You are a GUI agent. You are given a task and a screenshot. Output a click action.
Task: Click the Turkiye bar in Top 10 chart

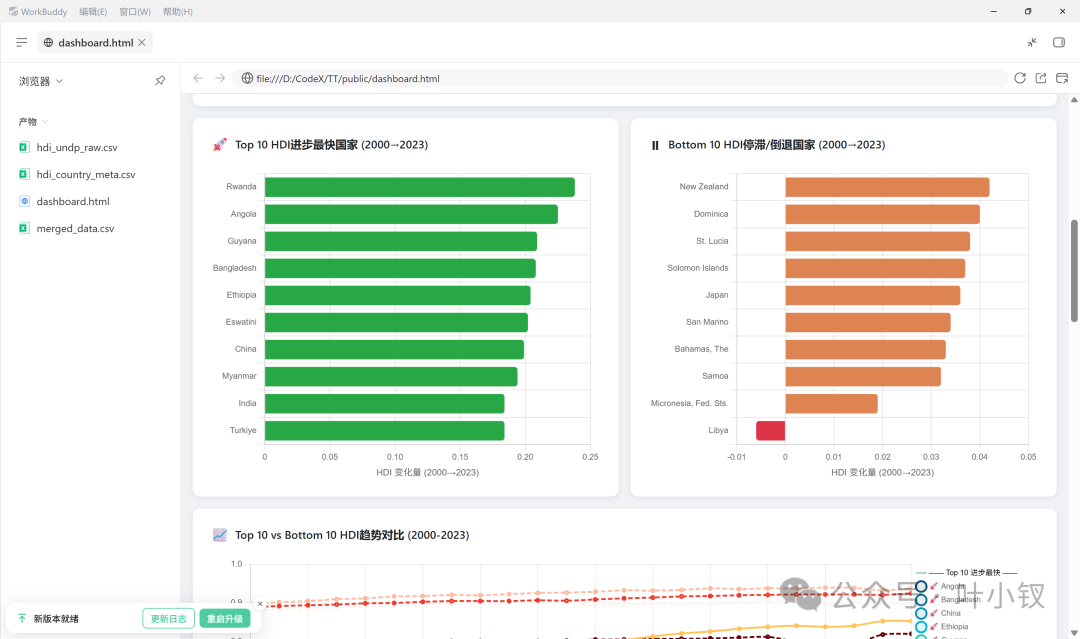point(384,430)
